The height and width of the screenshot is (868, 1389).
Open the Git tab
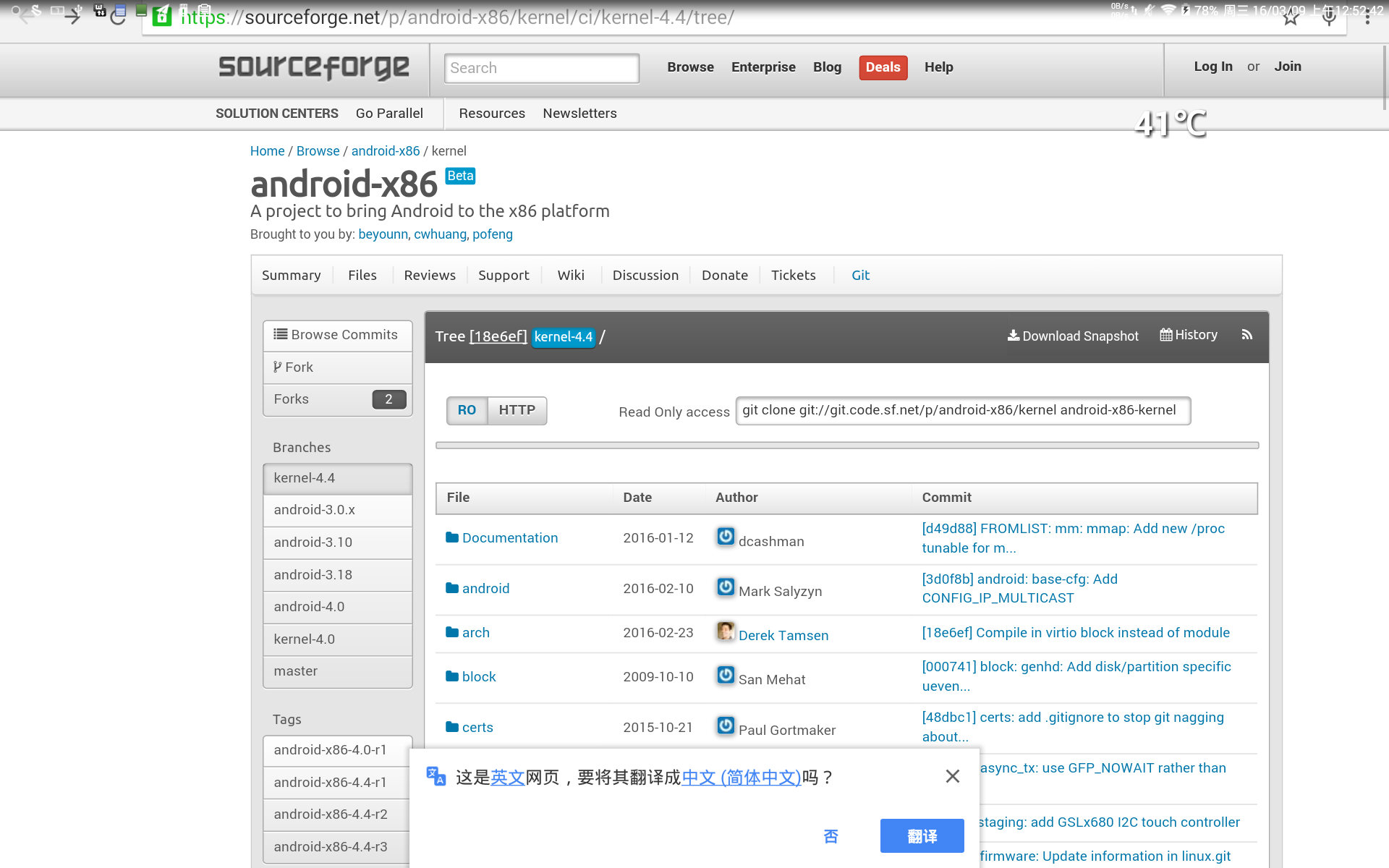(x=860, y=275)
